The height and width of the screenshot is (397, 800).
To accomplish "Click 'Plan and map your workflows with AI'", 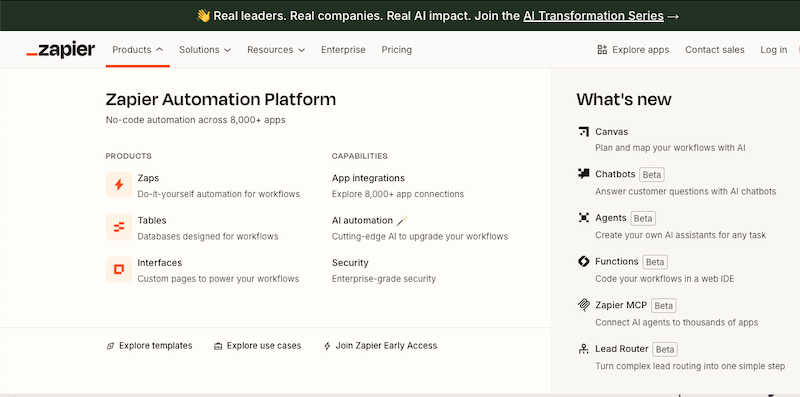I will [670, 147].
